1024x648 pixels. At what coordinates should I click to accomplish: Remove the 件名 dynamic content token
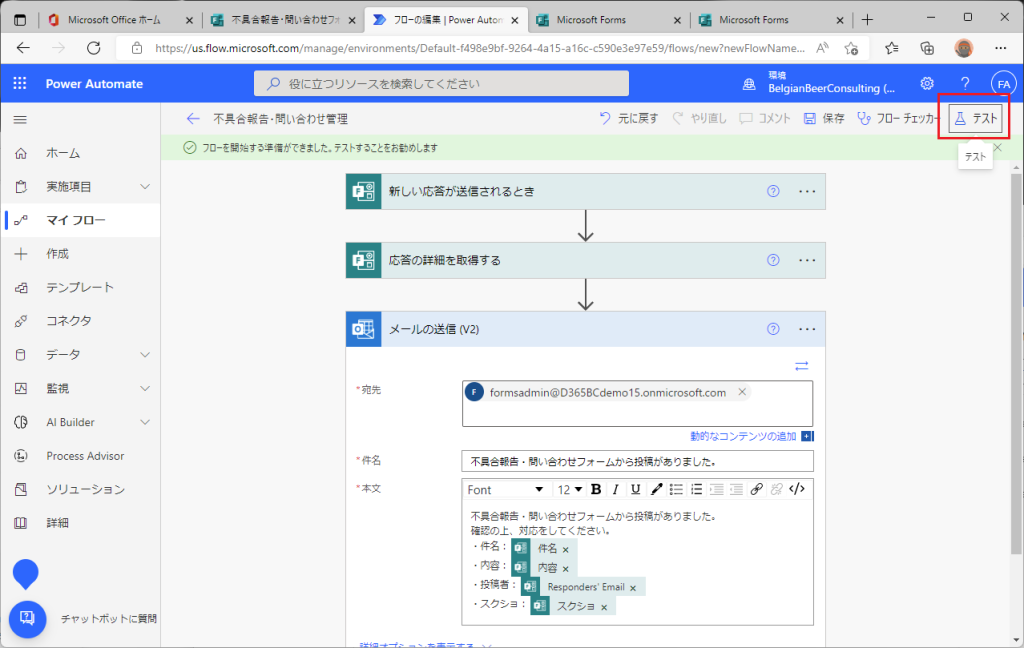566,549
